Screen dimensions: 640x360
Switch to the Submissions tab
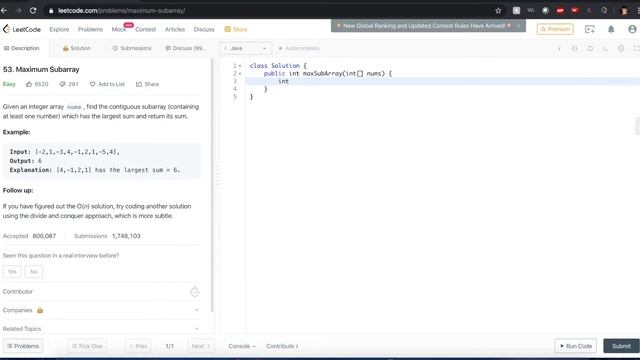(132, 48)
